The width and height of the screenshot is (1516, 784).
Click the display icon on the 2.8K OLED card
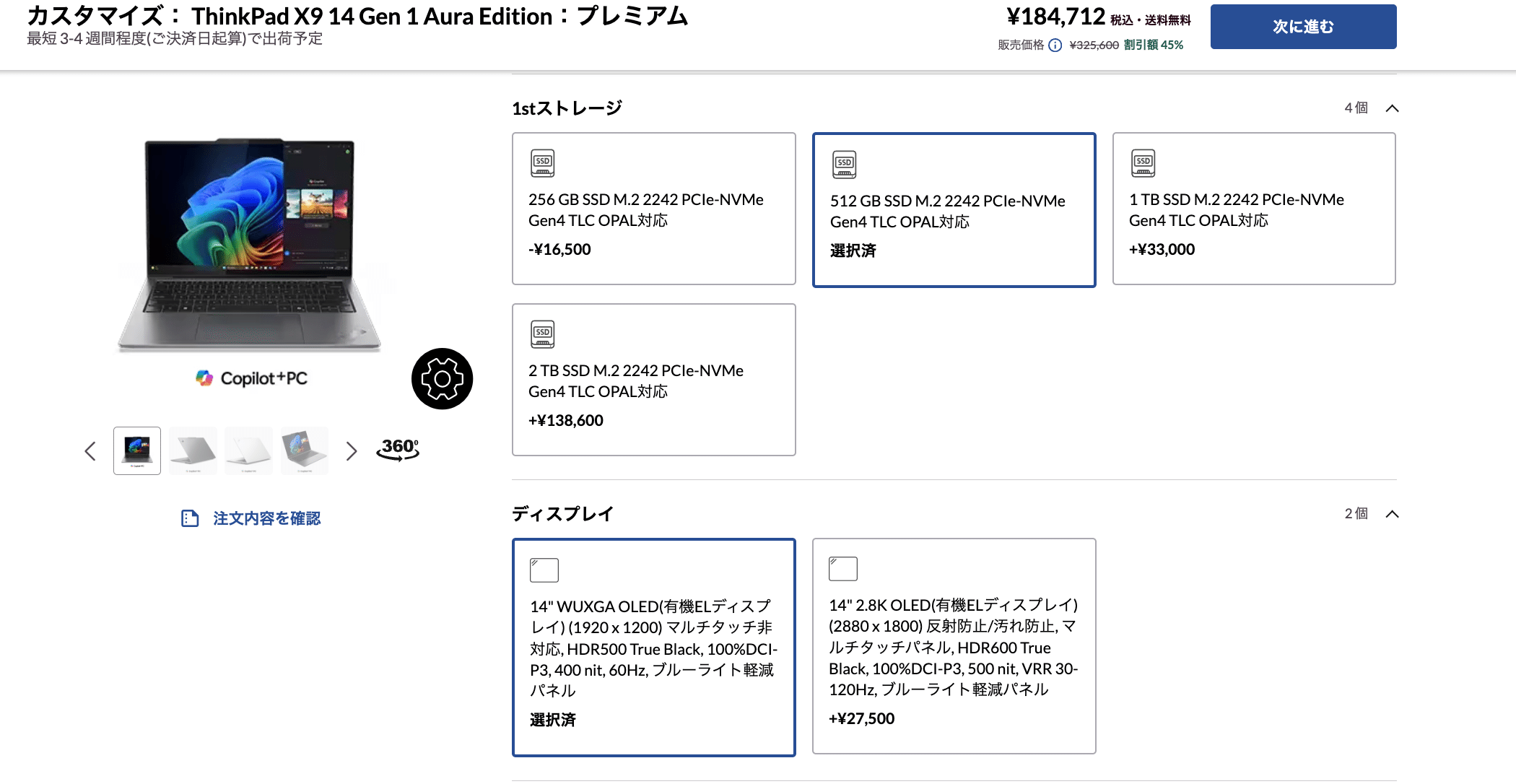[844, 568]
